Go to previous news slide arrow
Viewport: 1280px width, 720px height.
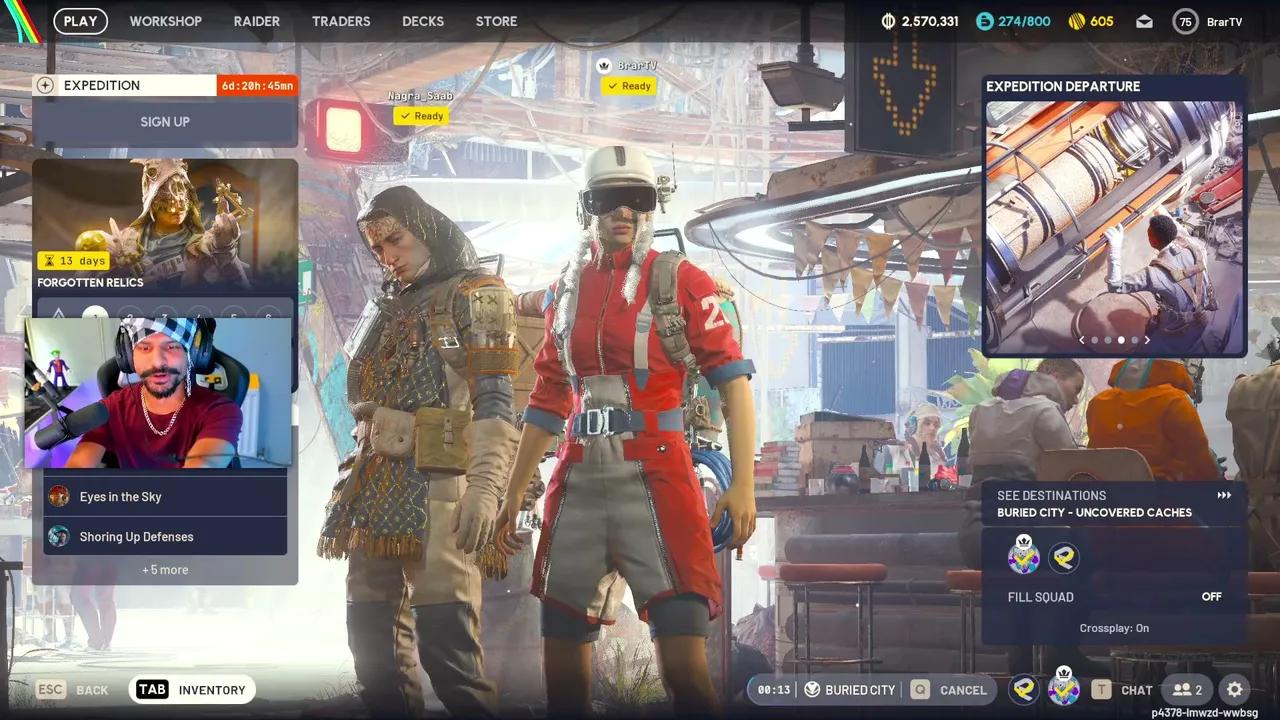pyautogui.click(x=1081, y=340)
